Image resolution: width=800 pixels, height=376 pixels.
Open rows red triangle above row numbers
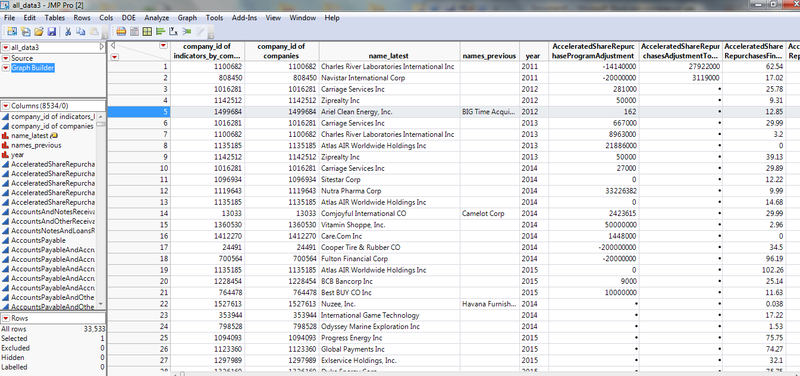tap(114, 57)
